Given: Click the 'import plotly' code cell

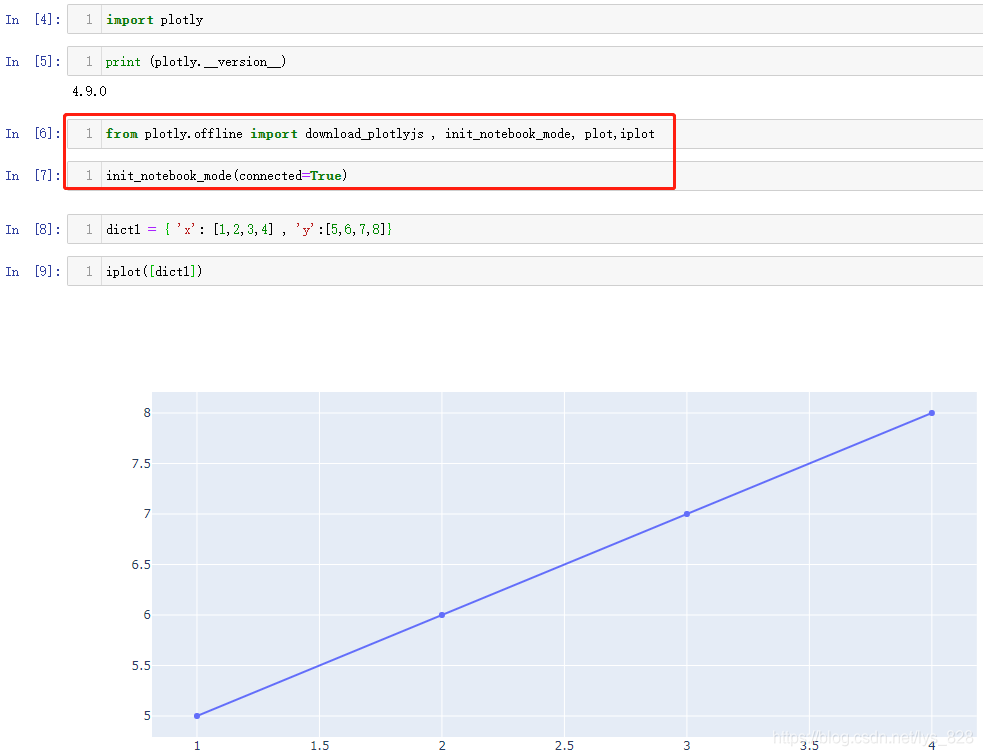Looking at the screenshot, I should click(x=525, y=19).
